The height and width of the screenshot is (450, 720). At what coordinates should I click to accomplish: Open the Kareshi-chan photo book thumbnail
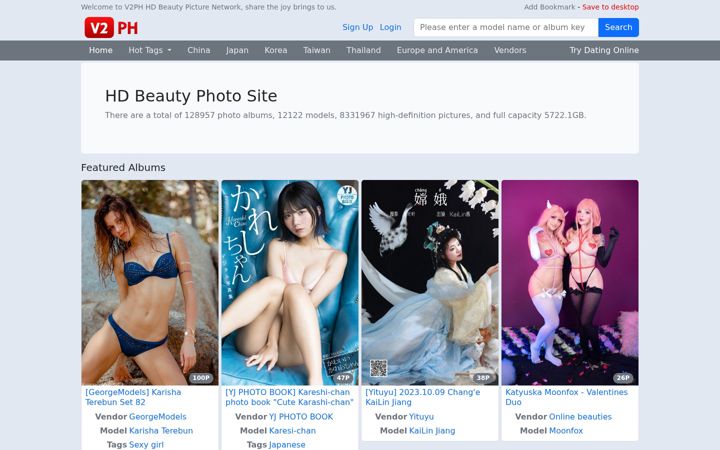(290, 282)
